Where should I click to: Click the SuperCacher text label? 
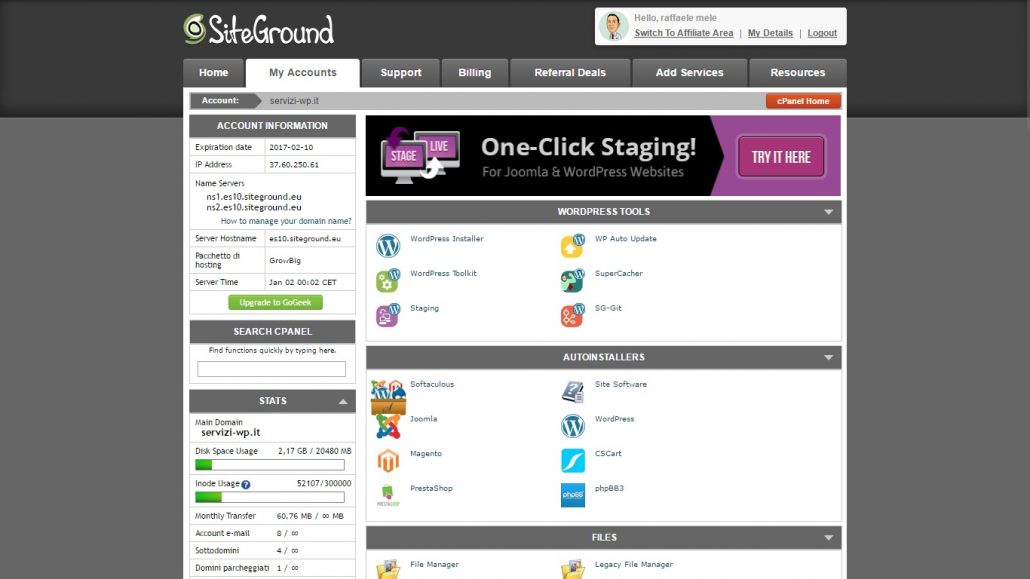click(x=619, y=273)
